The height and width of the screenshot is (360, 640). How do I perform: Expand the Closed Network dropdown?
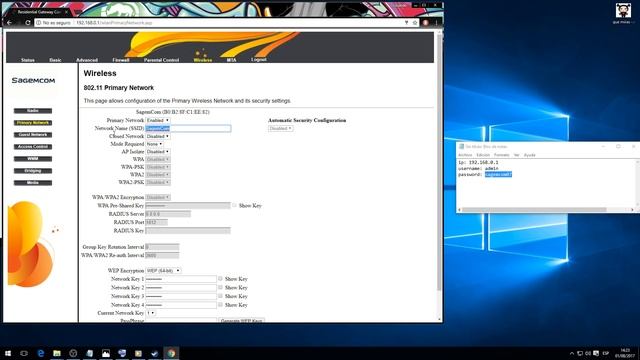click(158, 136)
